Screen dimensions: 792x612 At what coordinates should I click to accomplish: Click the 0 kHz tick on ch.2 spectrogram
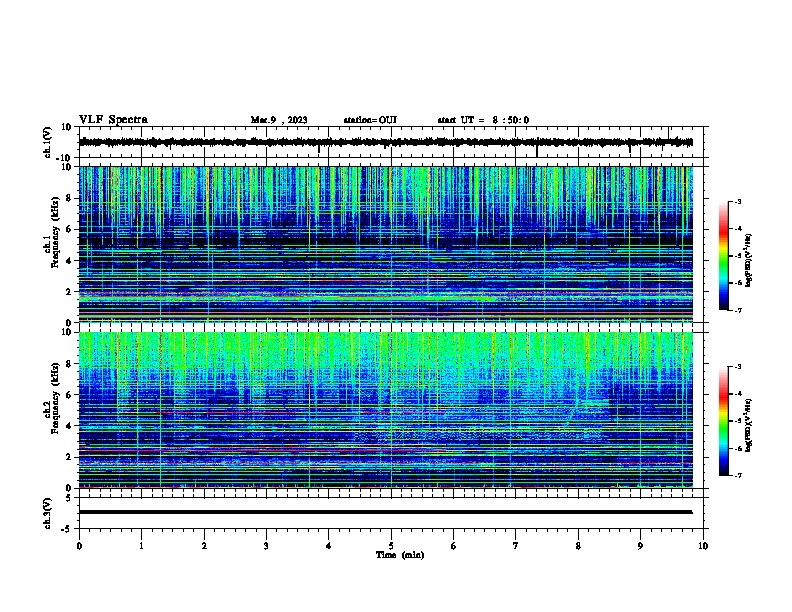[x=69, y=488]
